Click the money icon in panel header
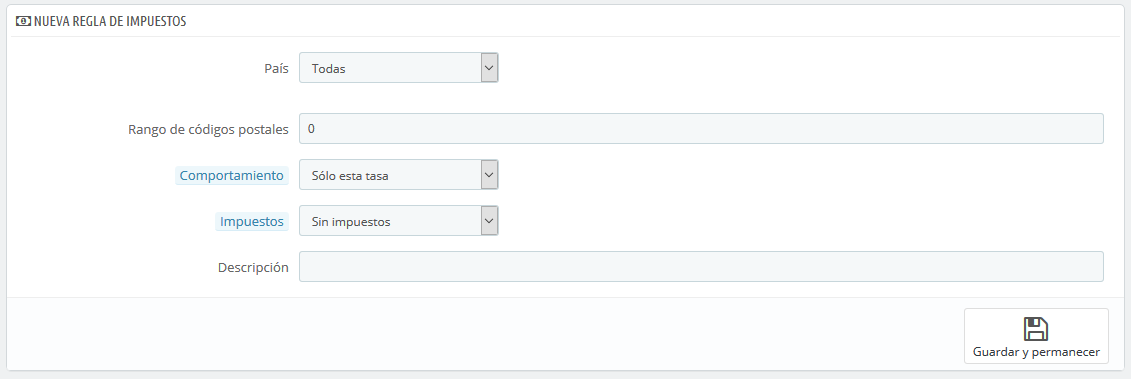 (23, 22)
